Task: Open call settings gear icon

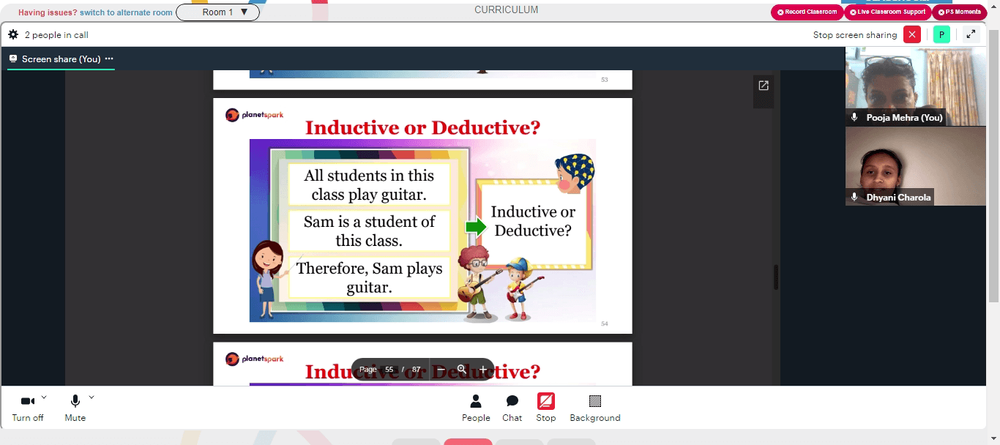Action: click(13, 35)
